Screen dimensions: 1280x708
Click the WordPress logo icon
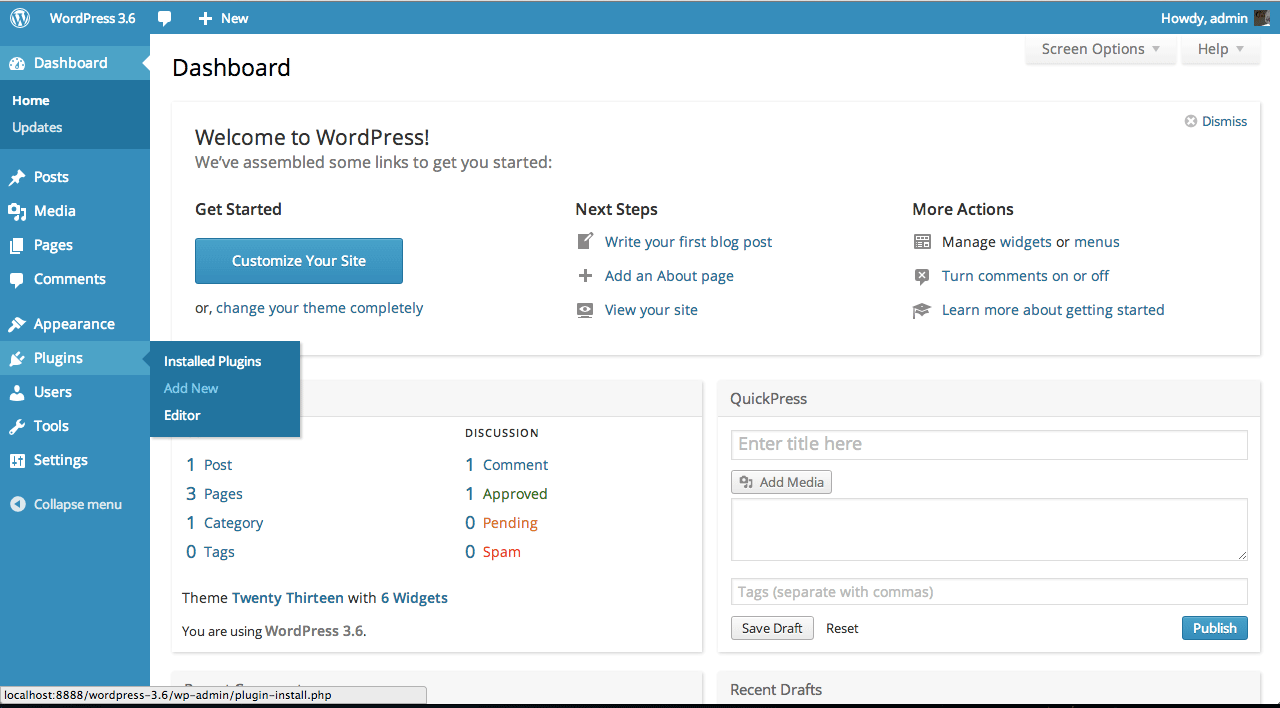(x=20, y=18)
